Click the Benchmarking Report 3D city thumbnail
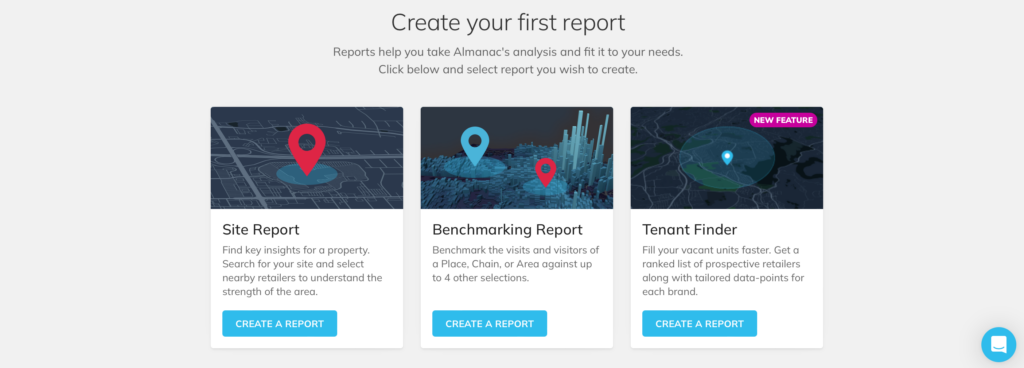The width and height of the screenshot is (1024, 368). point(517,158)
